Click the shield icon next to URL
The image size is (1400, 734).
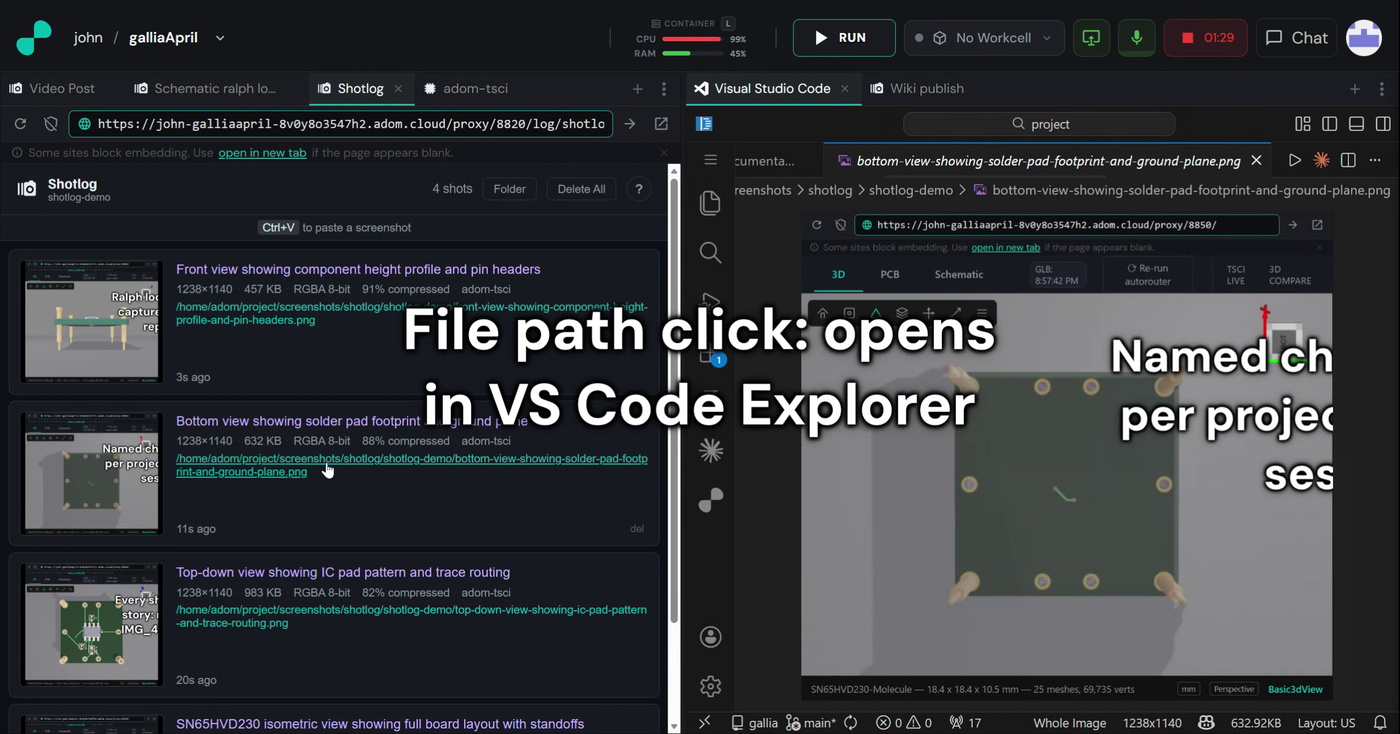coord(51,124)
